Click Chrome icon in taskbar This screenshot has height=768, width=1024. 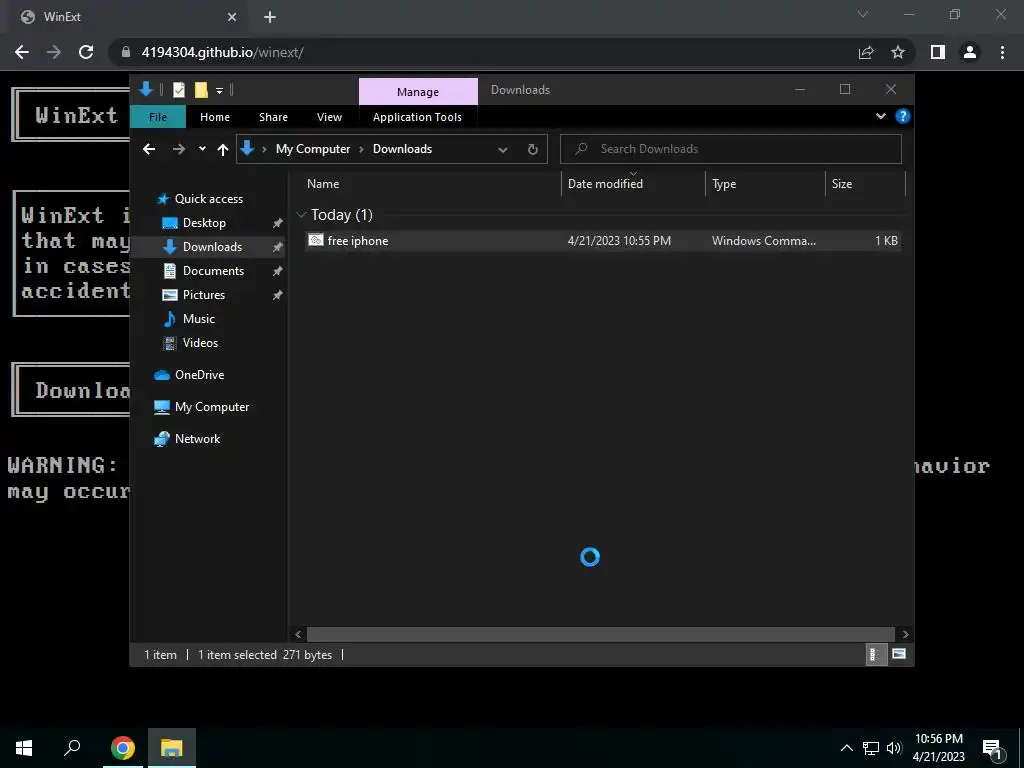tap(122, 748)
